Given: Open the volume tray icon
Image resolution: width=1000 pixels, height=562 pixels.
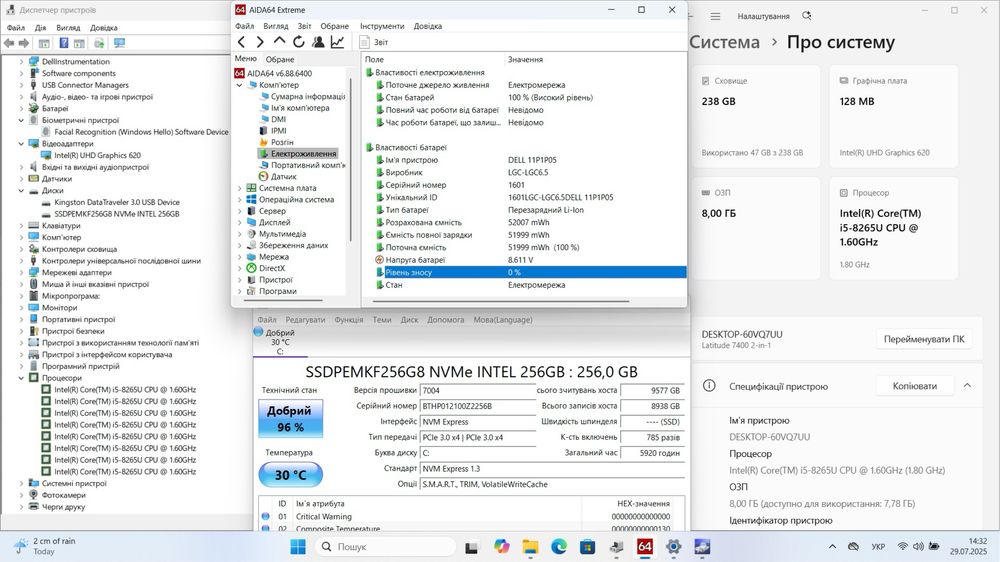Looking at the screenshot, I should pyautogui.click(x=918, y=547).
